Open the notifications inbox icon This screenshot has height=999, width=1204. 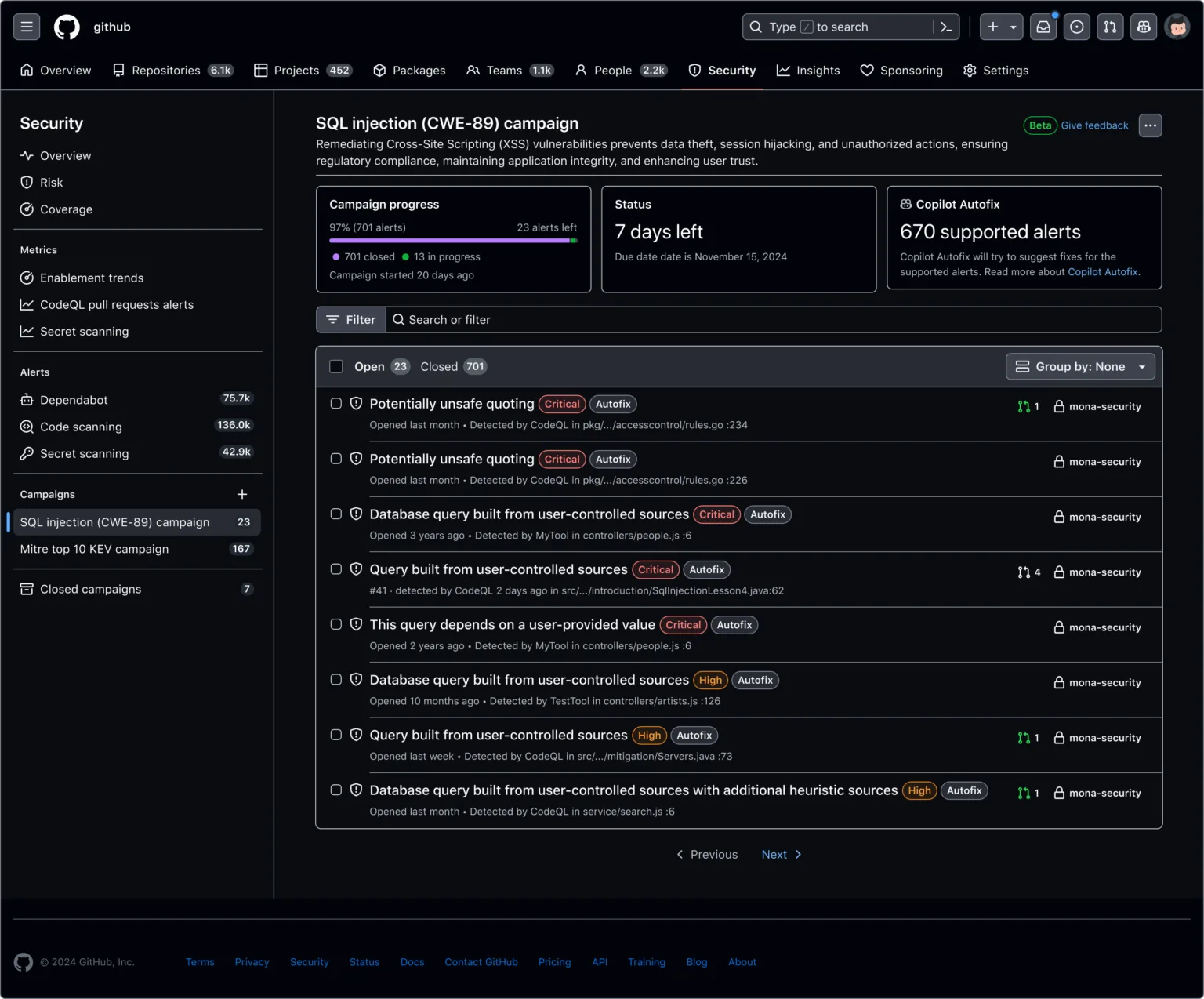click(1043, 27)
